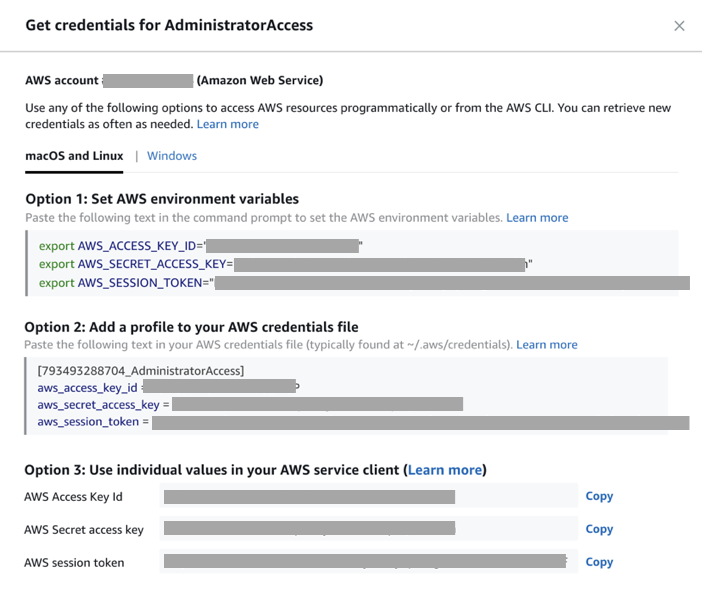Open Learn more link in Option 3 heading
702x594 pixels.
pyautogui.click(x=445, y=470)
